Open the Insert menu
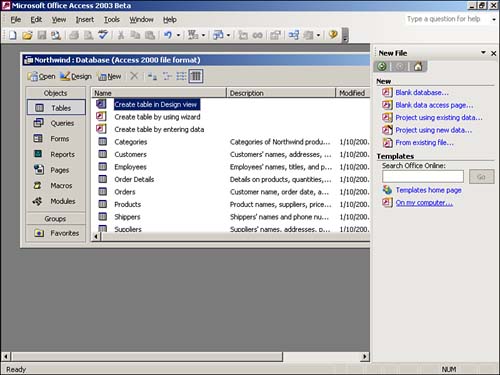 [x=85, y=20]
